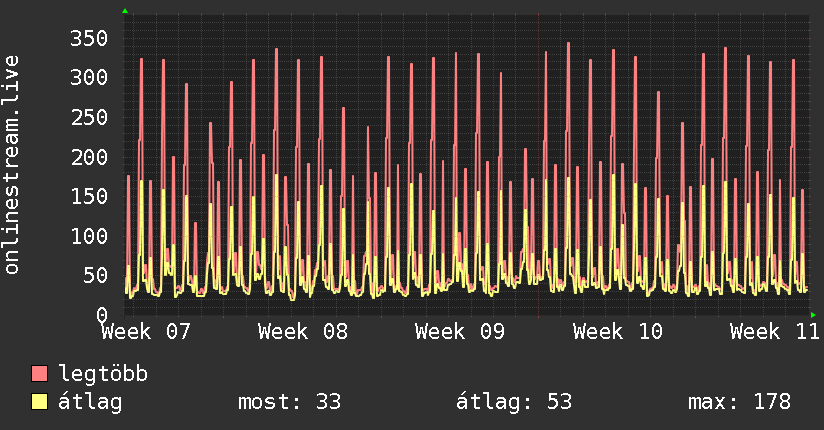Click the Week 07 axis label

click(146, 332)
